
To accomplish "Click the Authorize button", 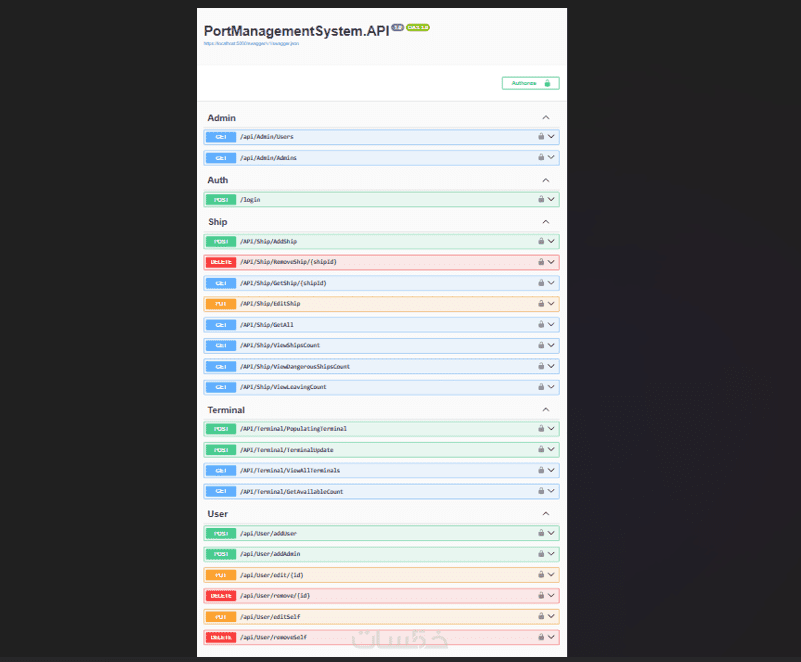I will click(x=530, y=83).
